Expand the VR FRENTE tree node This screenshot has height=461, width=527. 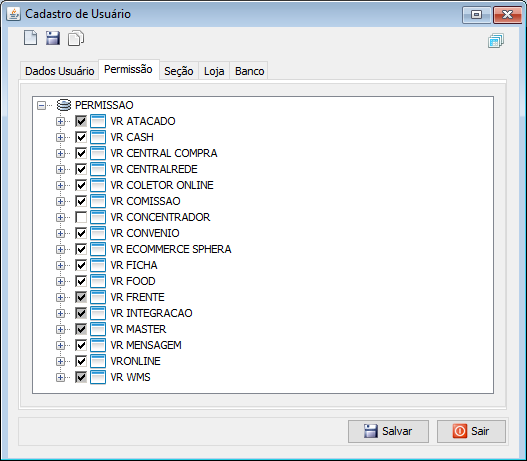click(60, 297)
